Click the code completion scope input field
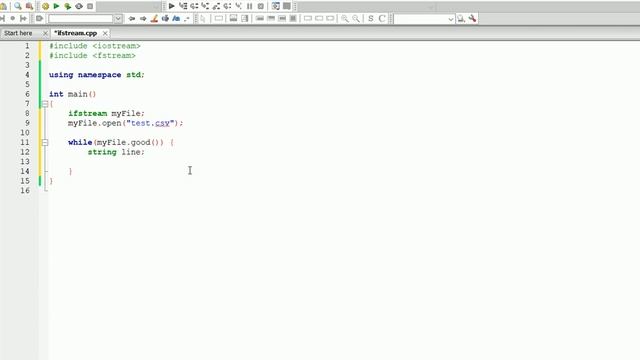The height and width of the screenshot is (360, 640). [x=81, y=18]
